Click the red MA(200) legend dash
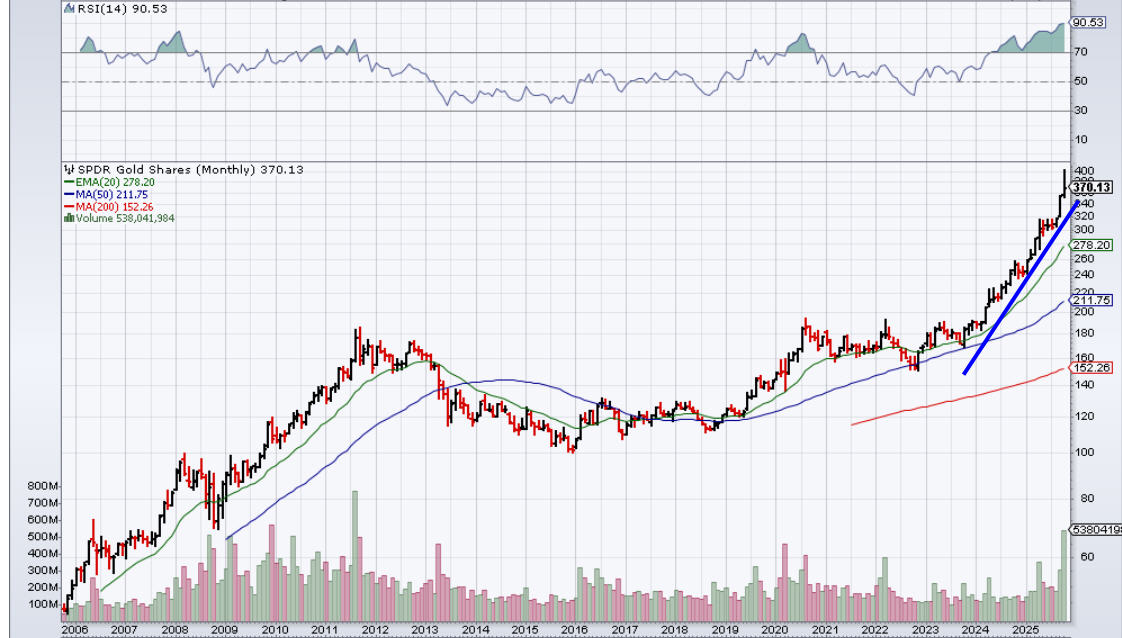Viewport: 1122px width, 638px height. point(67,206)
